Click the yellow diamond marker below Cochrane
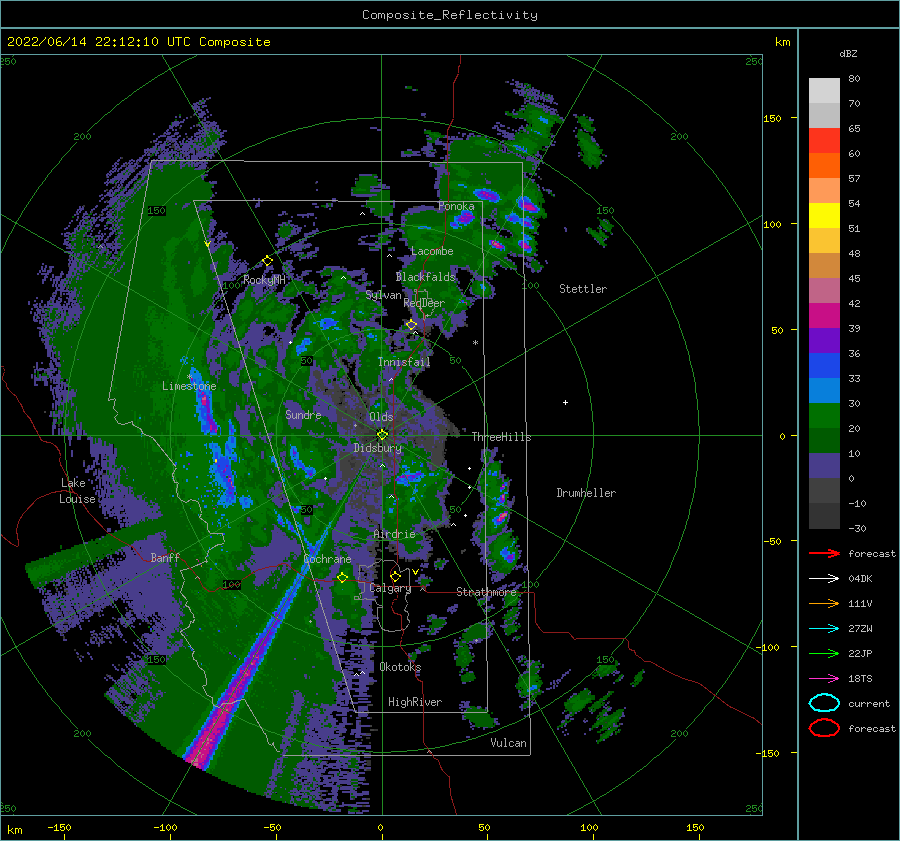The height and width of the screenshot is (841, 900). pos(343,577)
